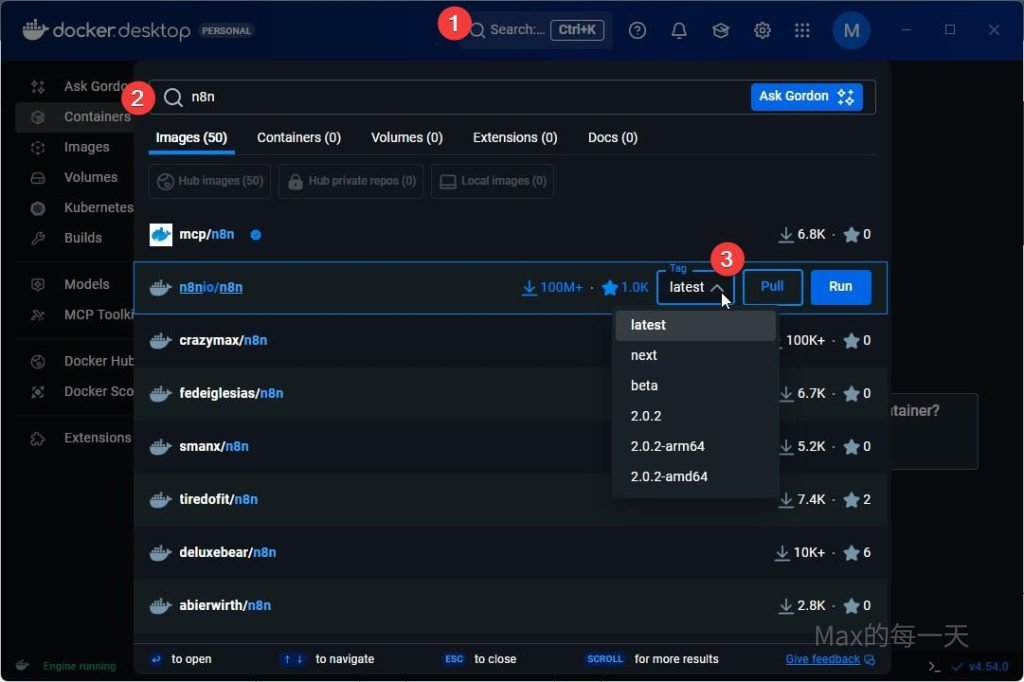Click the mcp/n8n image logo icon
The image size is (1024, 682).
pyautogui.click(x=161, y=235)
